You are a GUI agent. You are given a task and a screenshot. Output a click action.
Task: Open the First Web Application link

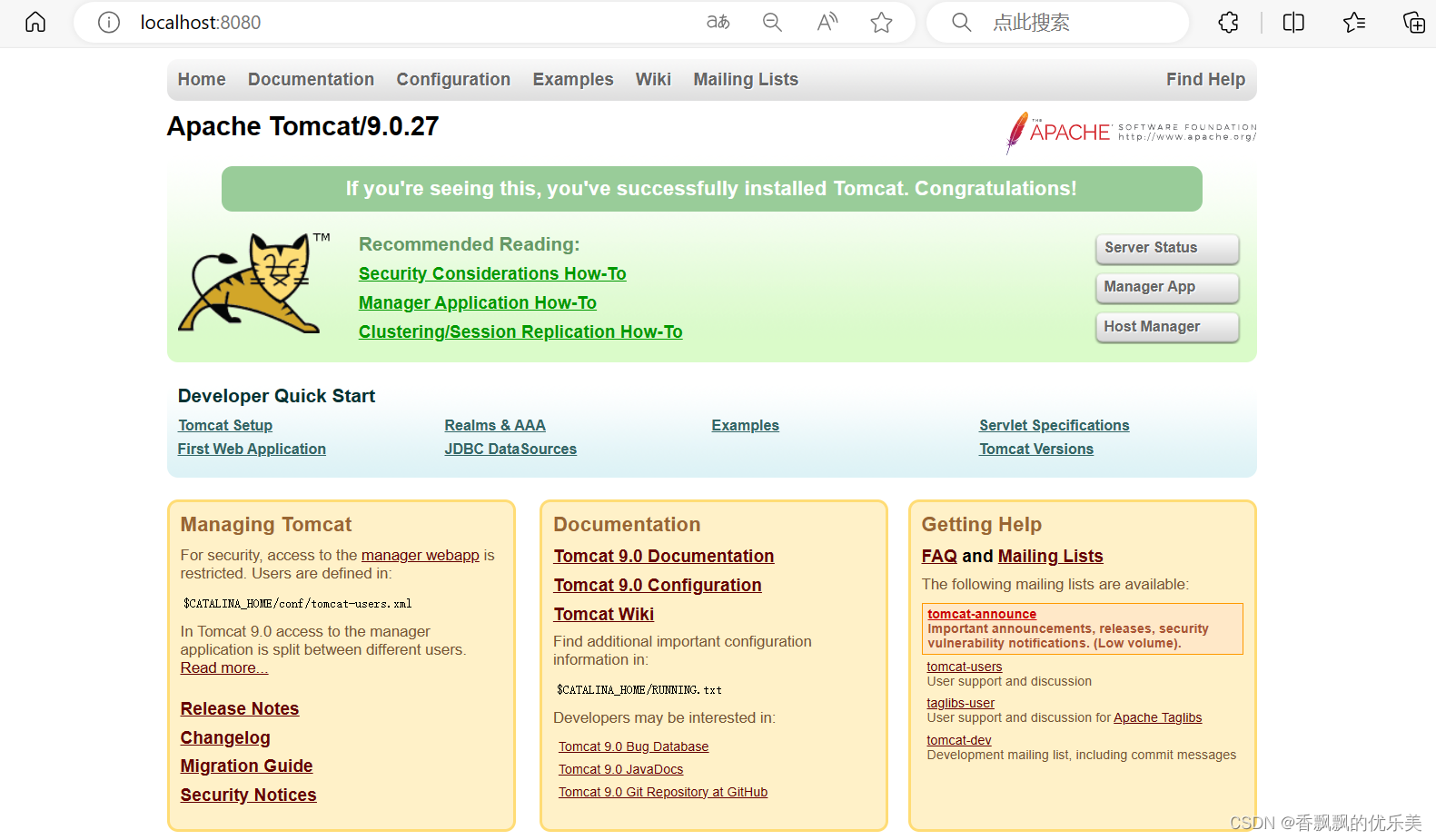click(x=252, y=449)
